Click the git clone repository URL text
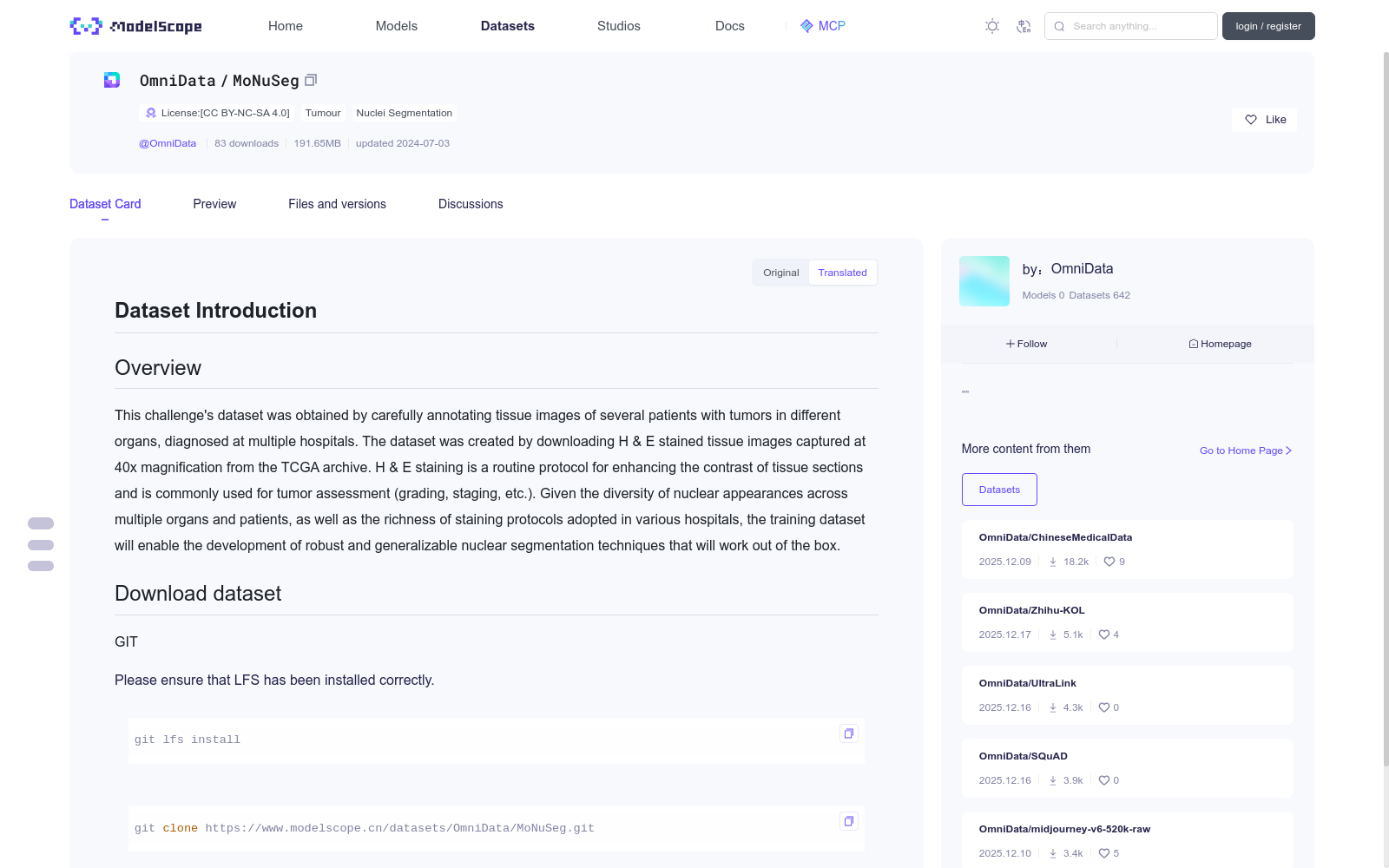1389x868 pixels. coord(399,828)
